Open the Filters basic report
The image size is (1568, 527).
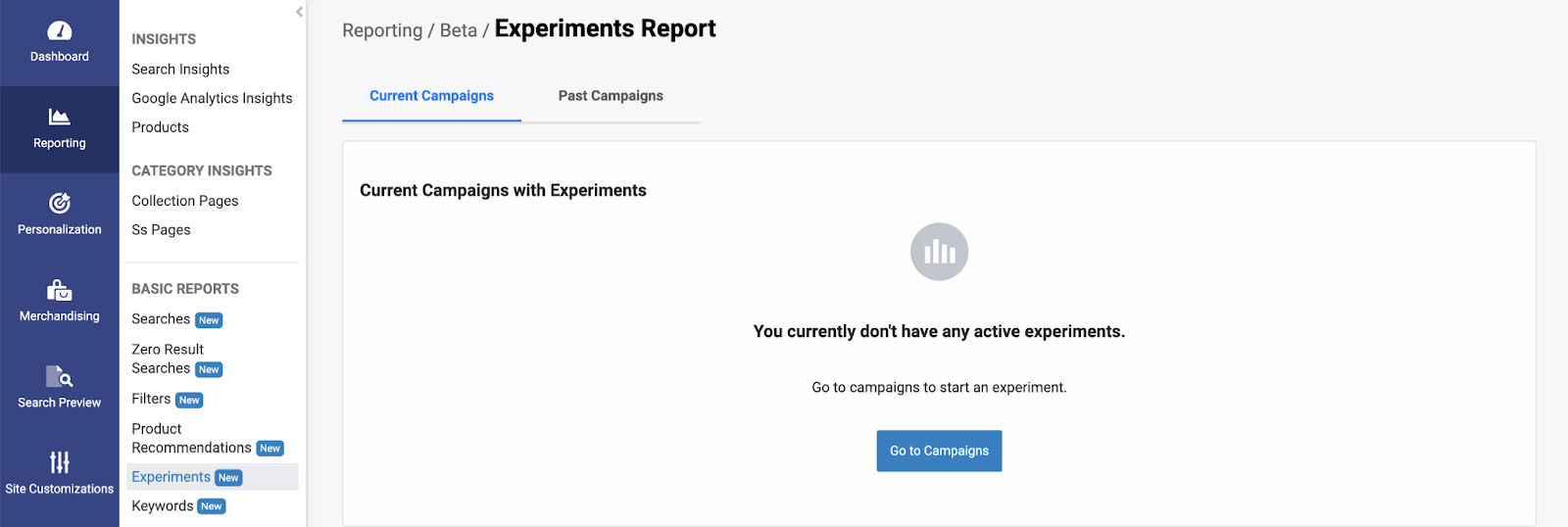click(x=167, y=399)
